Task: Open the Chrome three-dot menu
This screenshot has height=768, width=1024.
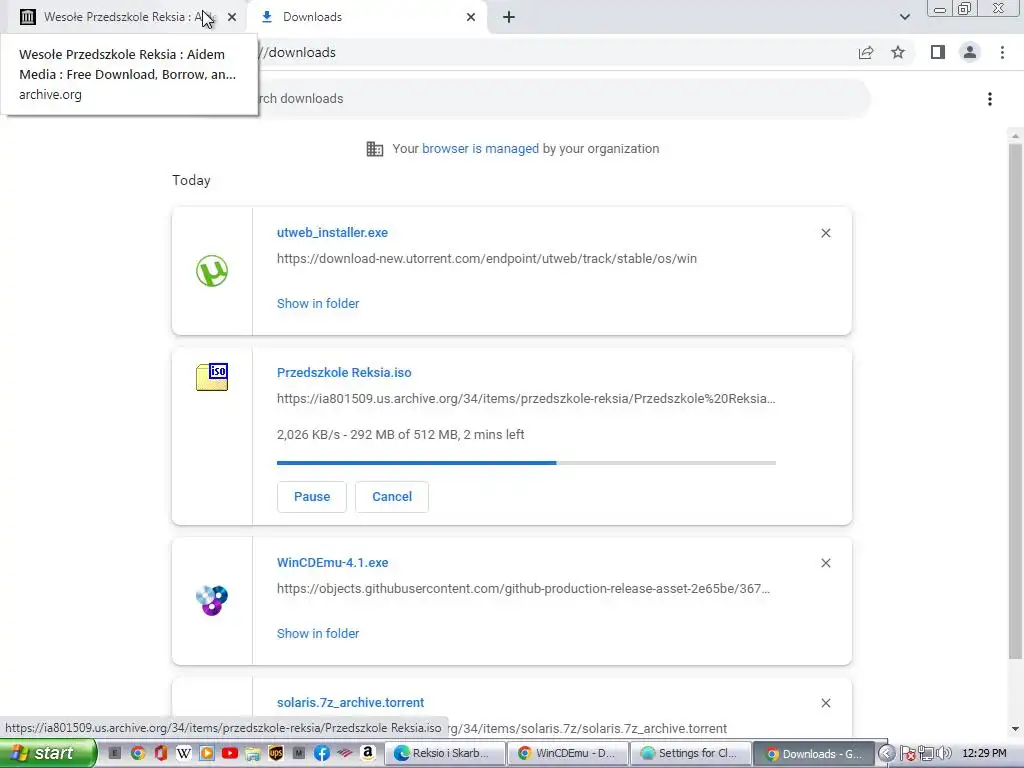Action: tap(1002, 52)
